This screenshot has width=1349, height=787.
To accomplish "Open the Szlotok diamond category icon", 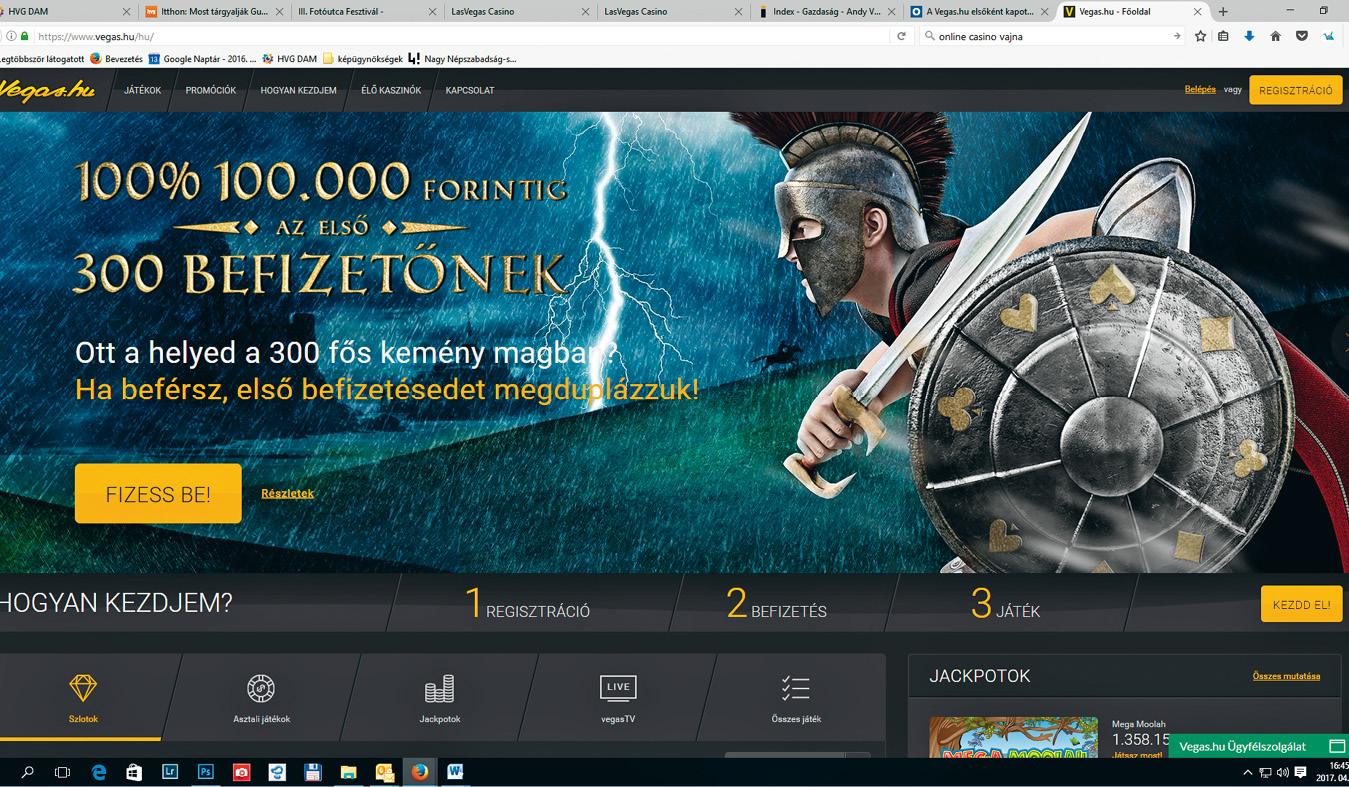I will point(83,688).
